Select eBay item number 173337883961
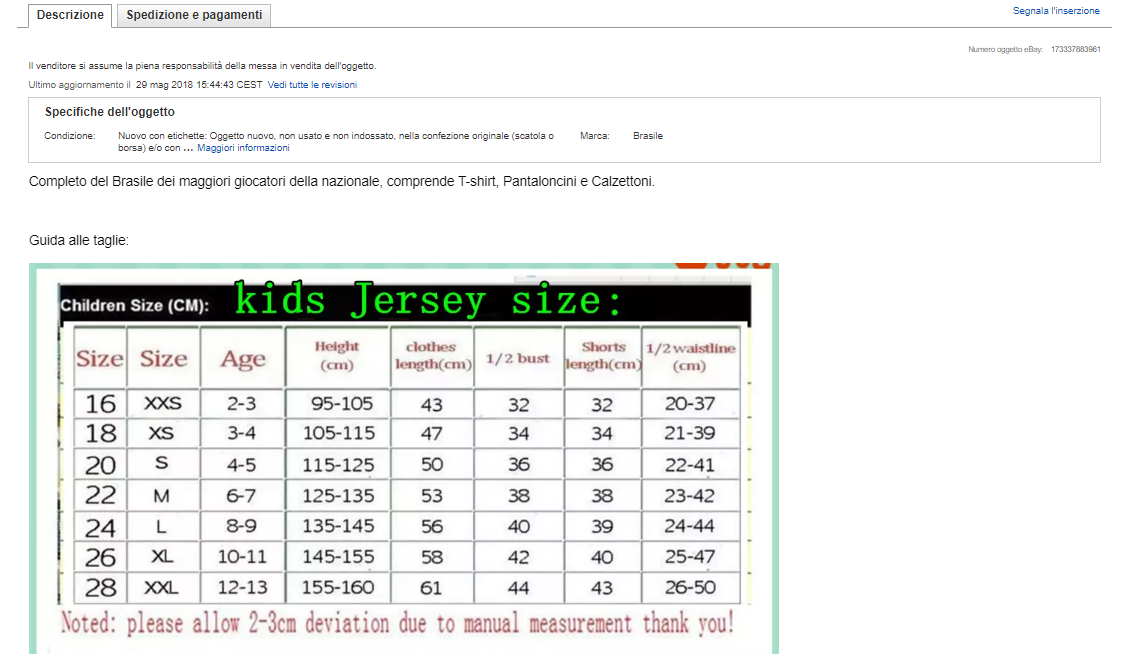Viewport: 1137px width, 654px height. click(1075, 49)
